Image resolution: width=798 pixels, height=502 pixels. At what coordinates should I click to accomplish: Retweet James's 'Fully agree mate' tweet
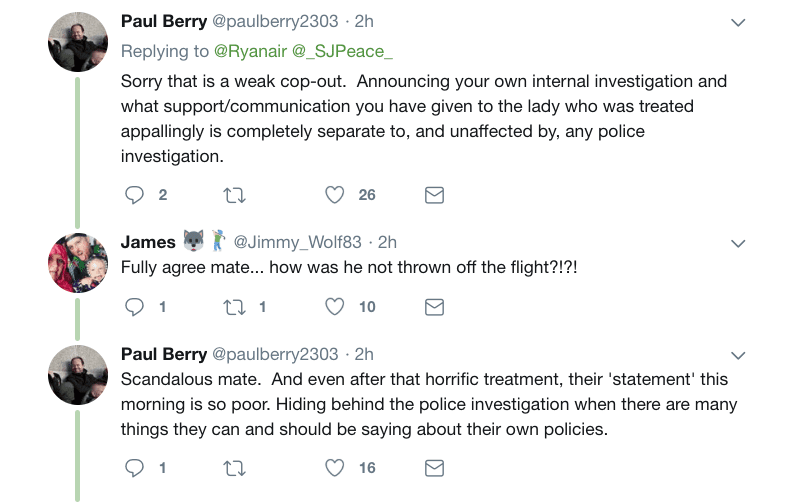235,307
